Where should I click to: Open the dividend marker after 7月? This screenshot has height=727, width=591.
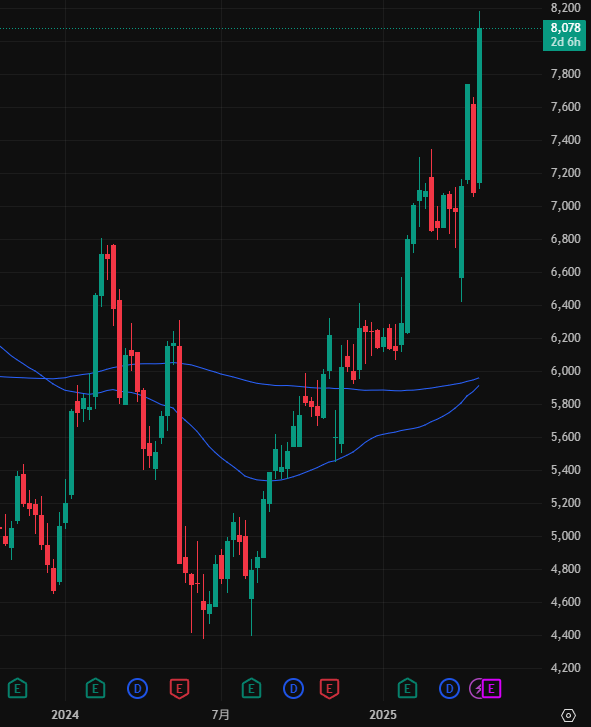tap(293, 689)
